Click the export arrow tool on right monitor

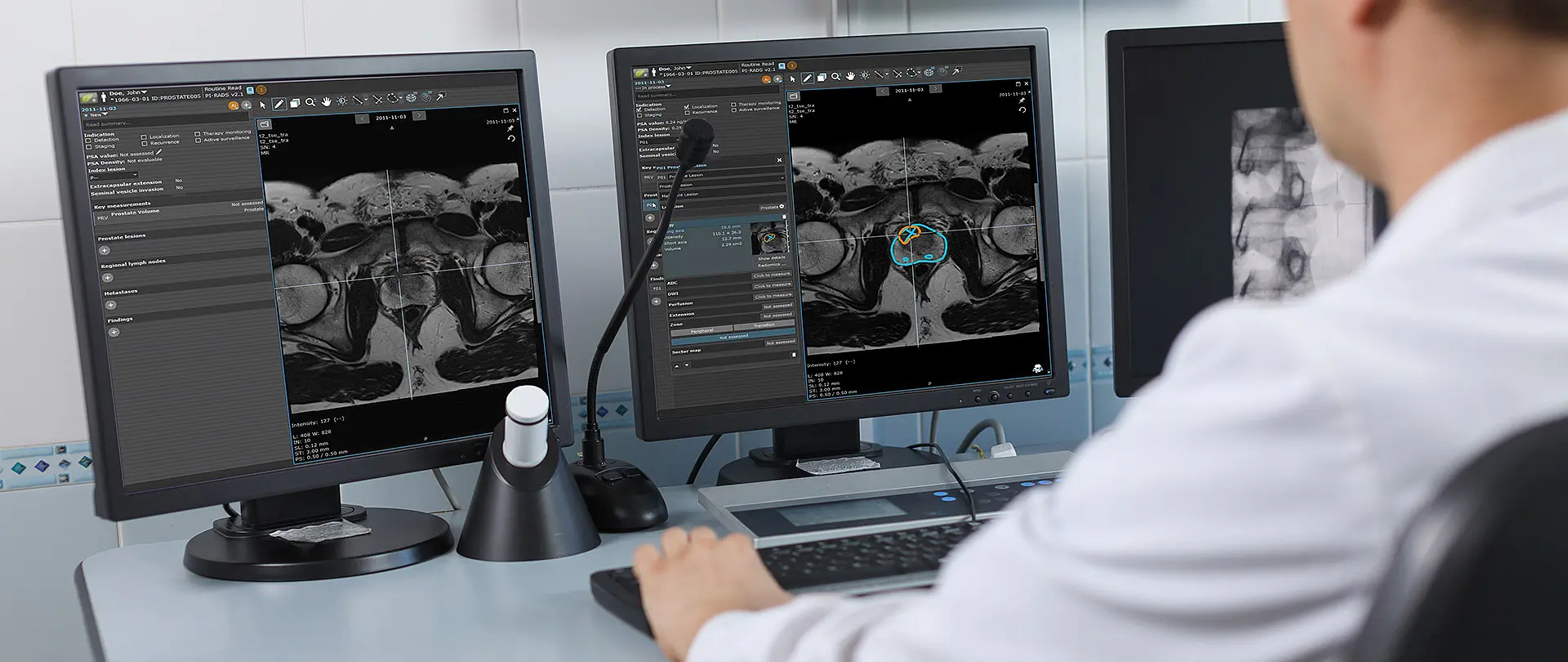[956, 71]
